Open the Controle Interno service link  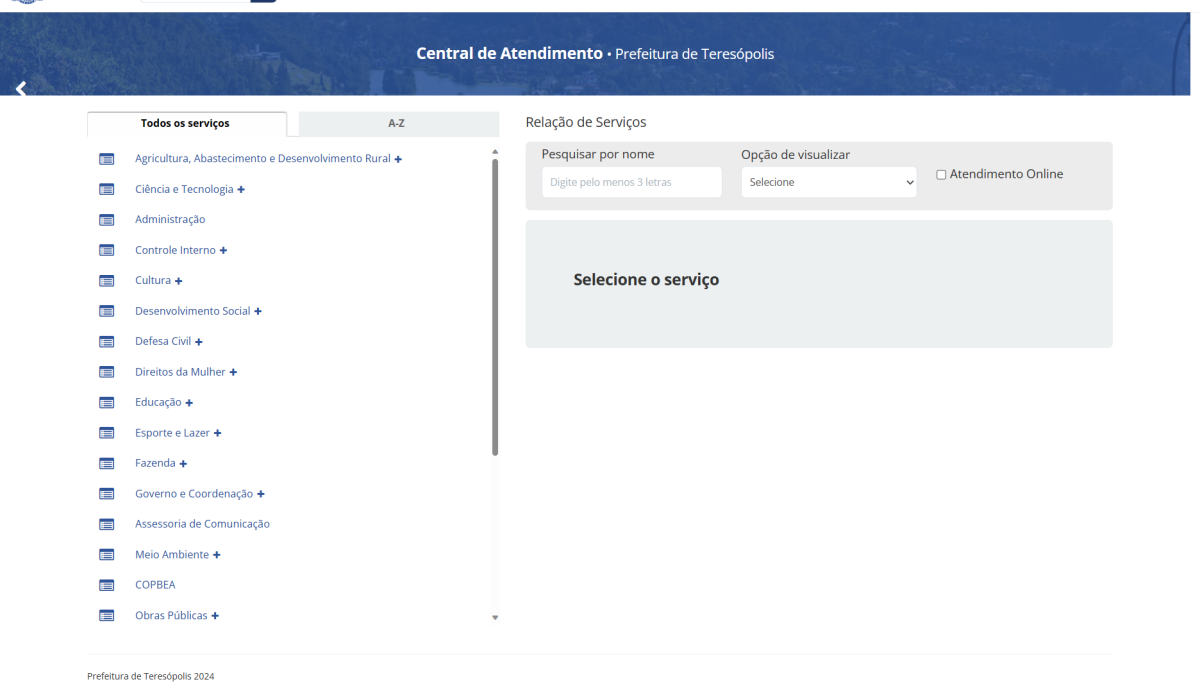(x=175, y=250)
